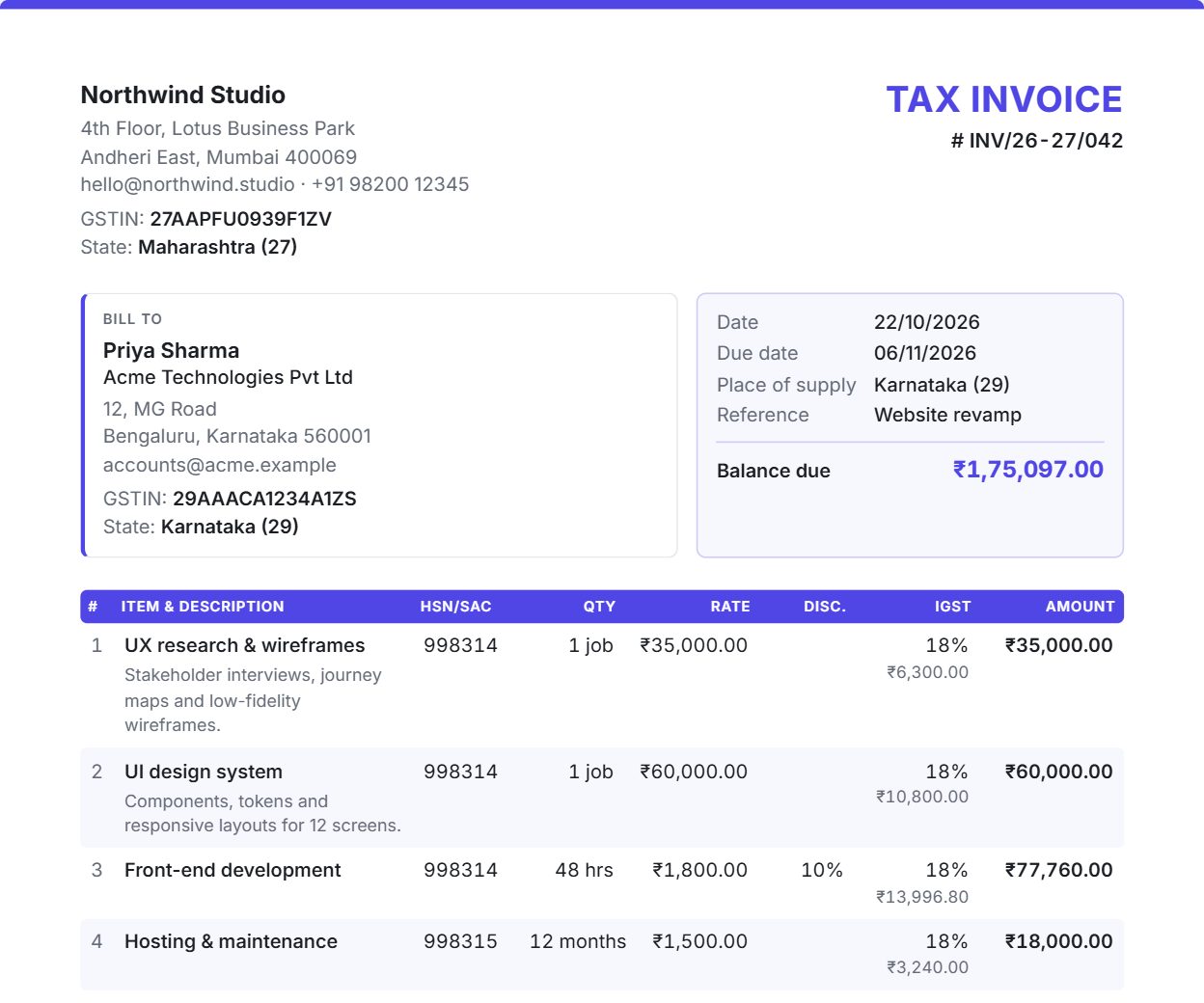Select seller GSTIN 27AAPFU0939F1ZV
1204x1003 pixels.
[240, 219]
